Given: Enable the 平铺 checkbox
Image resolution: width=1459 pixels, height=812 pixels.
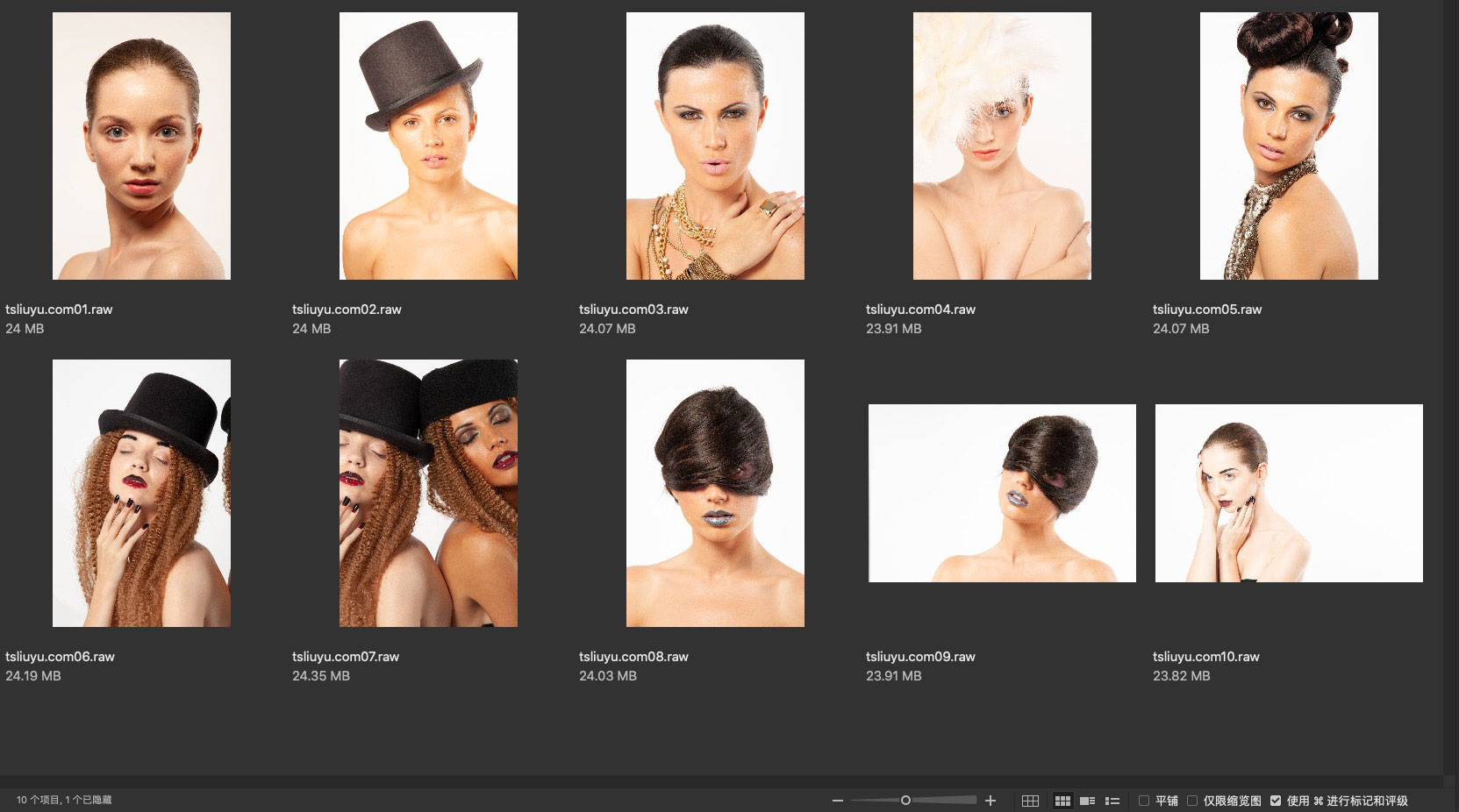Looking at the screenshot, I should (1144, 801).
